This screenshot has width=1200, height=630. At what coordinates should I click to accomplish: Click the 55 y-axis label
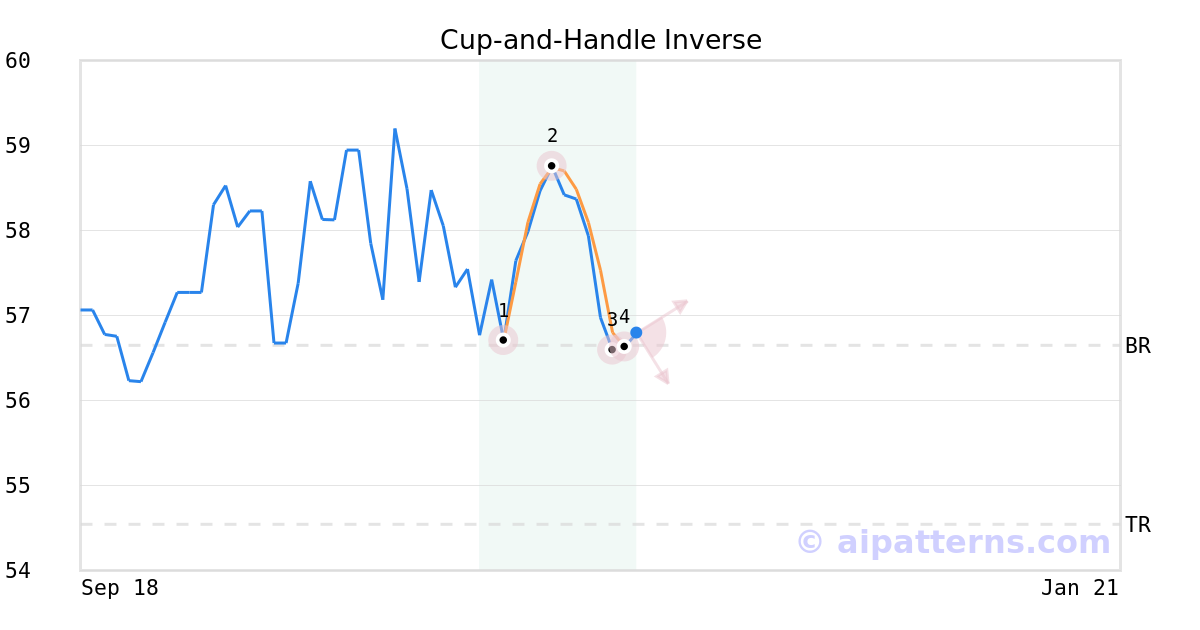18,486
